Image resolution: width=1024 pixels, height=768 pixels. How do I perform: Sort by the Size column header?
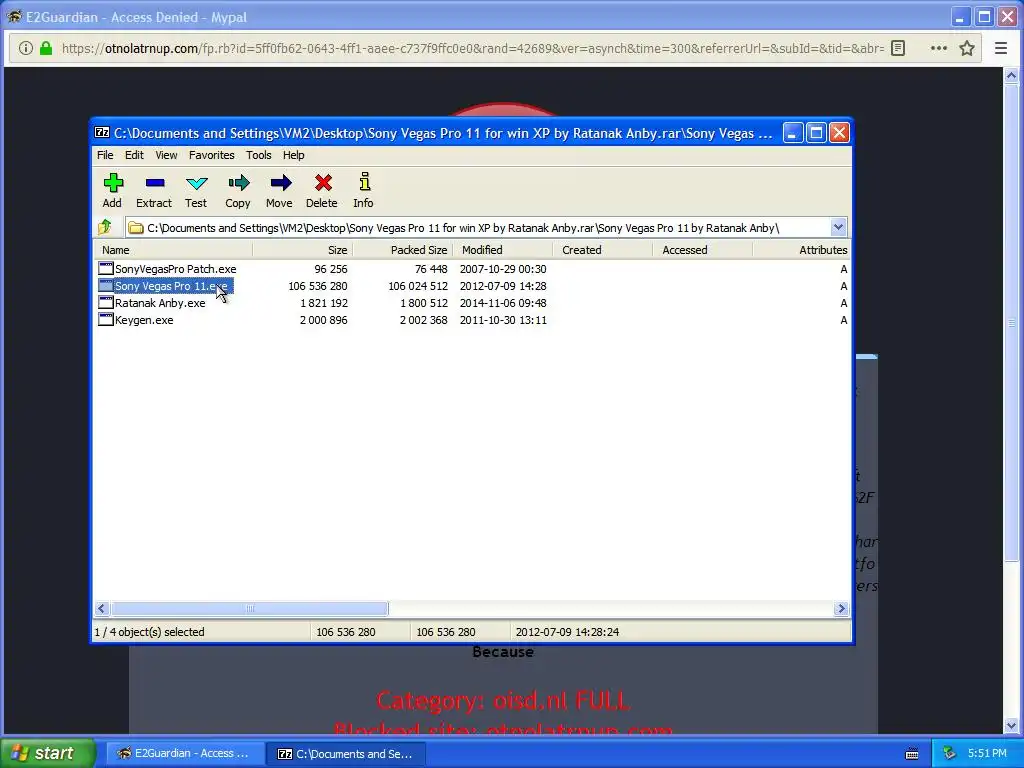tap(302, 250)
